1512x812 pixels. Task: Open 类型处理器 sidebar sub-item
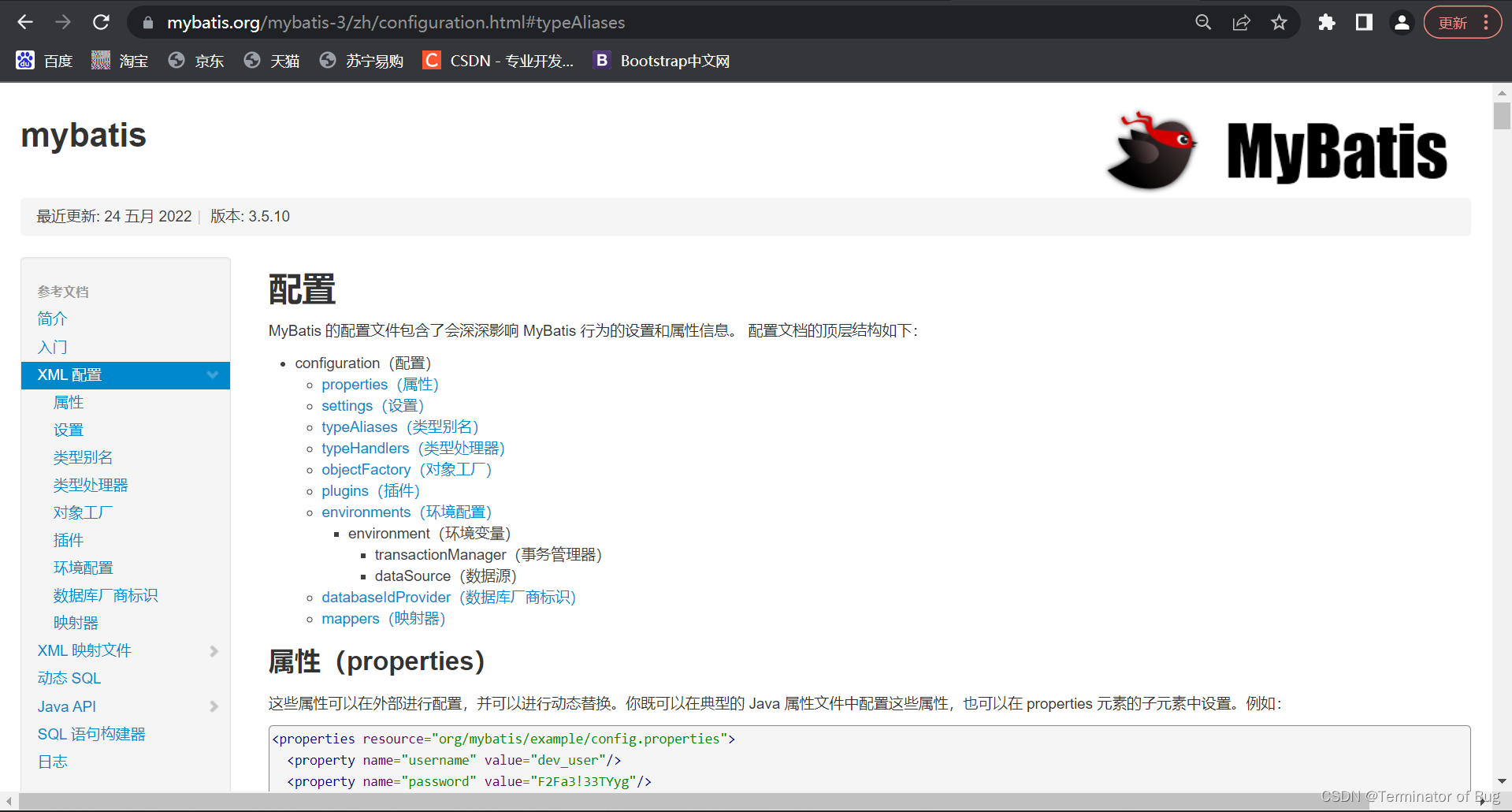(91, 485)
